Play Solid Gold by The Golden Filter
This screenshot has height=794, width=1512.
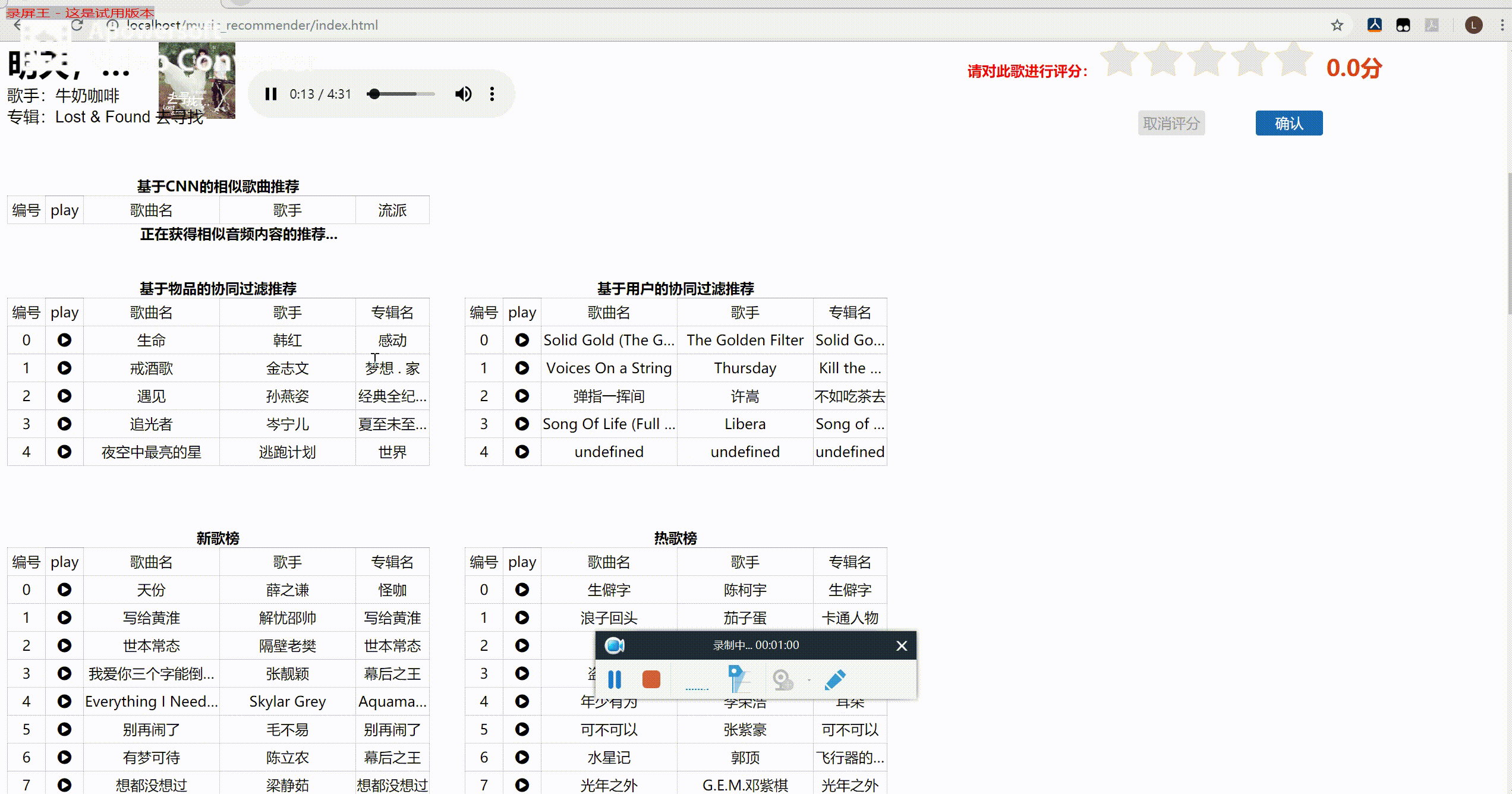[522, 340]
